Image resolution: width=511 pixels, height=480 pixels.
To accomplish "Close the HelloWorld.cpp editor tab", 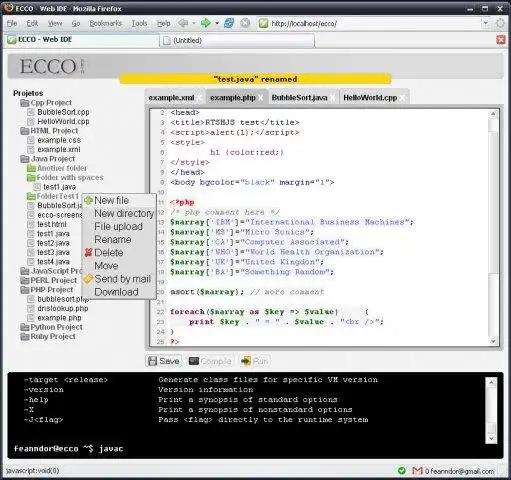I will pyautogui.click(x=403, y=98).
